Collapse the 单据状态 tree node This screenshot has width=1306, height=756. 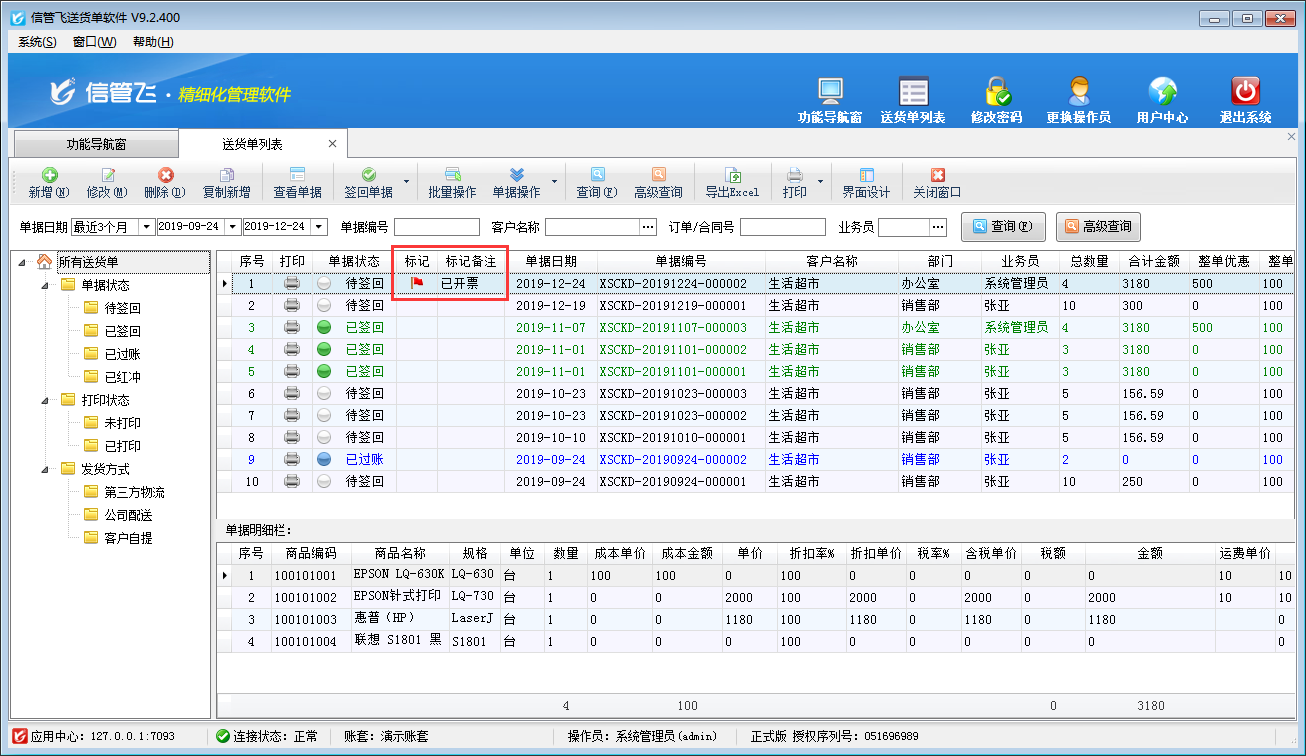(45, 286)
